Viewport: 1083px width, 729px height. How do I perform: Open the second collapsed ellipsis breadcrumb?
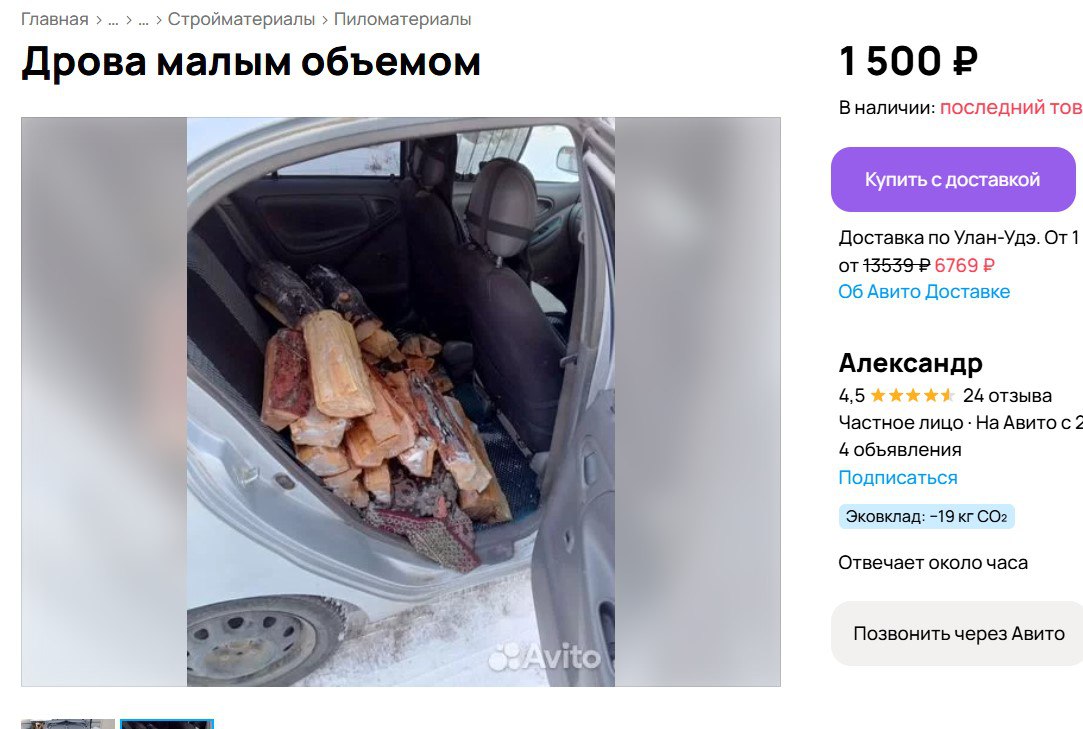point(144,19)
